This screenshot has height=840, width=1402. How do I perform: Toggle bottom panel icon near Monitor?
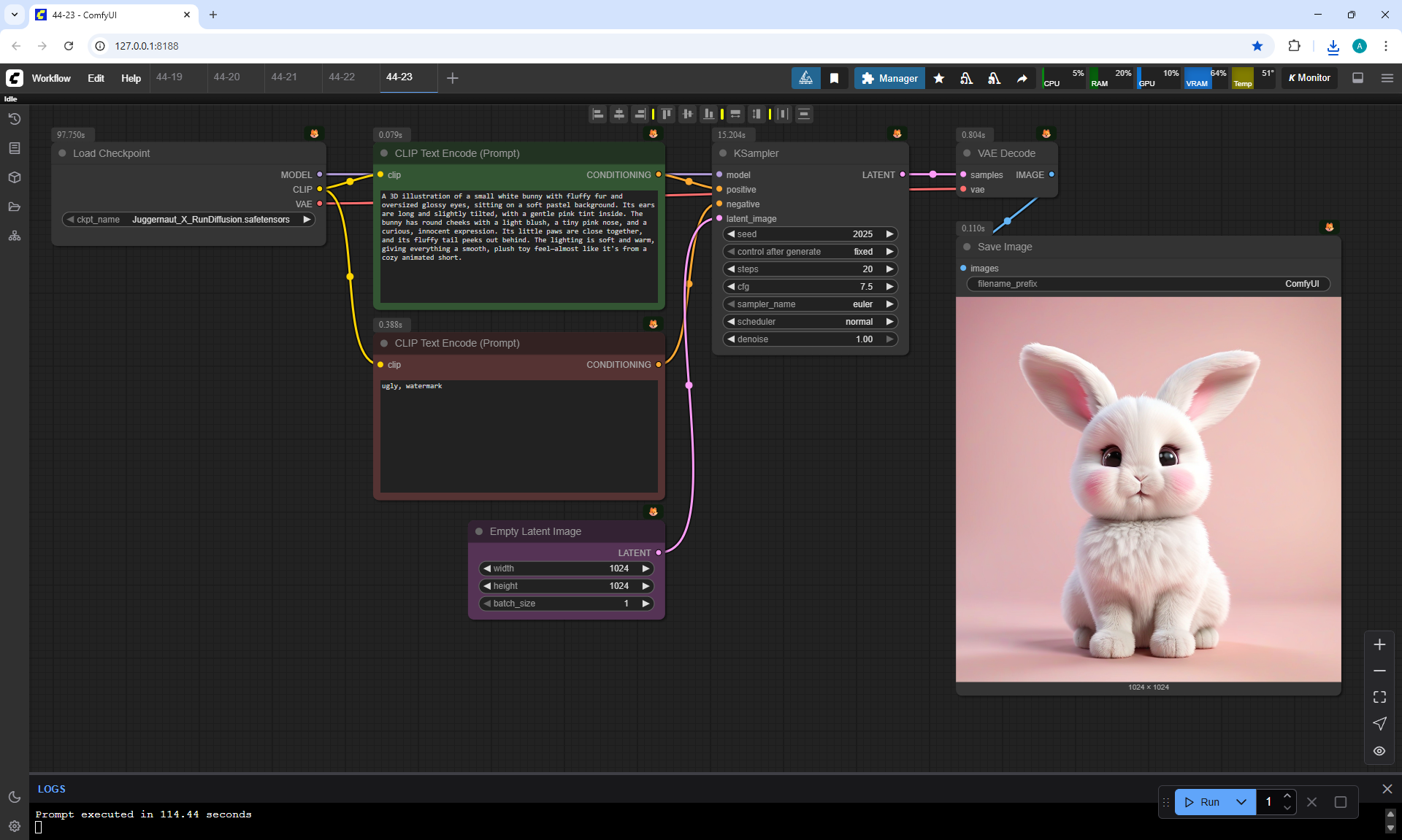(1358, 78)
